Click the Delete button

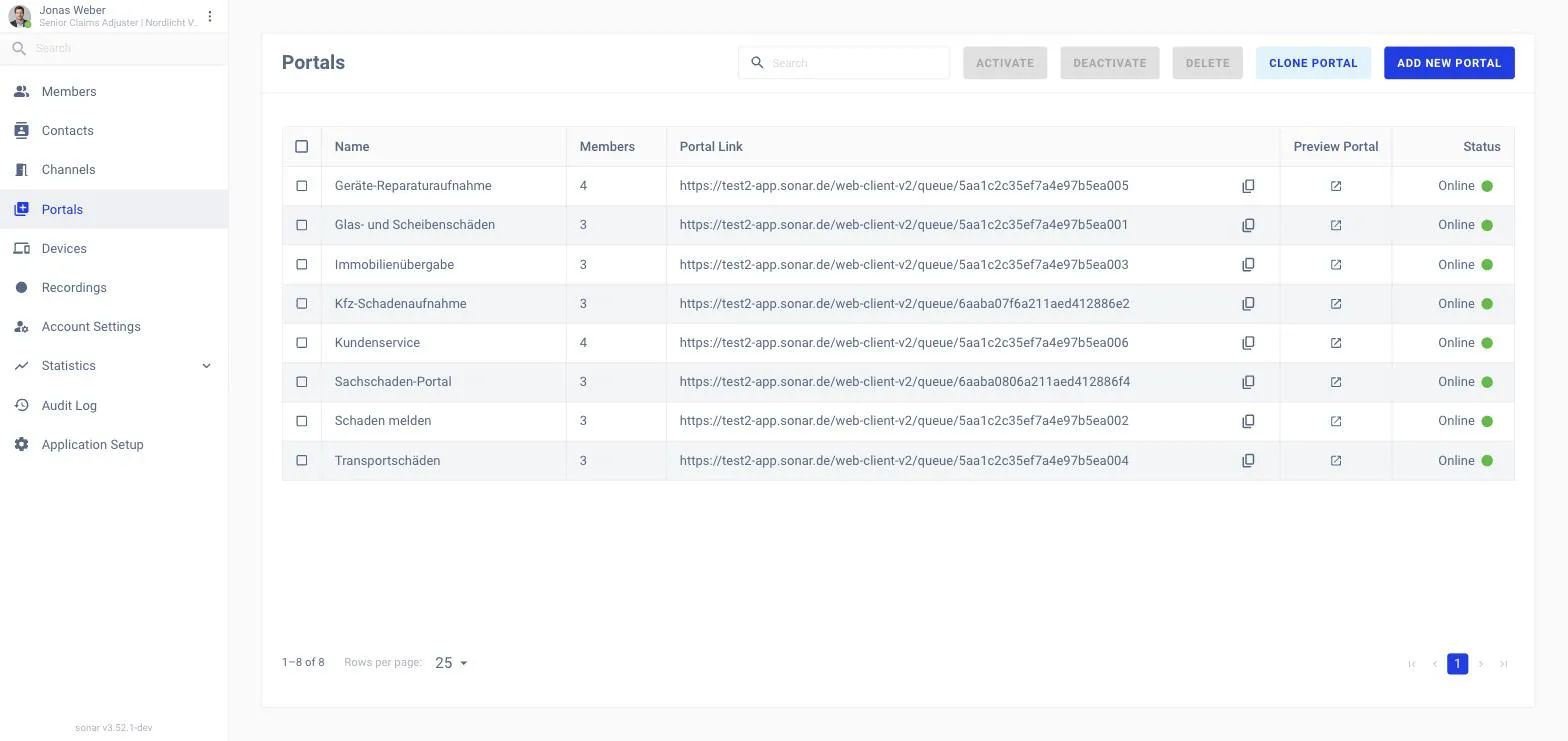pyautogui.click(x=1207, y=63)
